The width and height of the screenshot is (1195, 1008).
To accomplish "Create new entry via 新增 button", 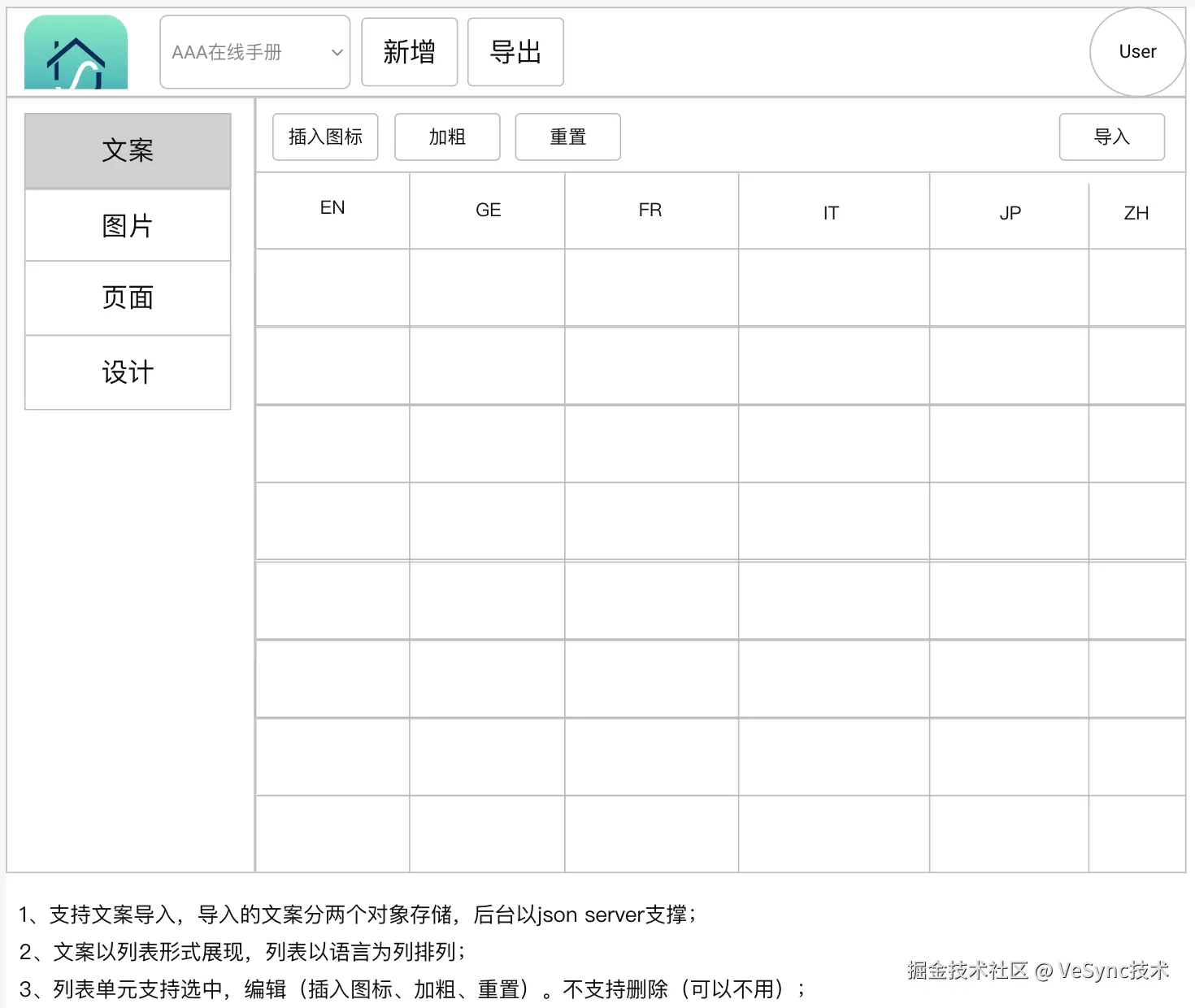I will click(x=409, y=51).
